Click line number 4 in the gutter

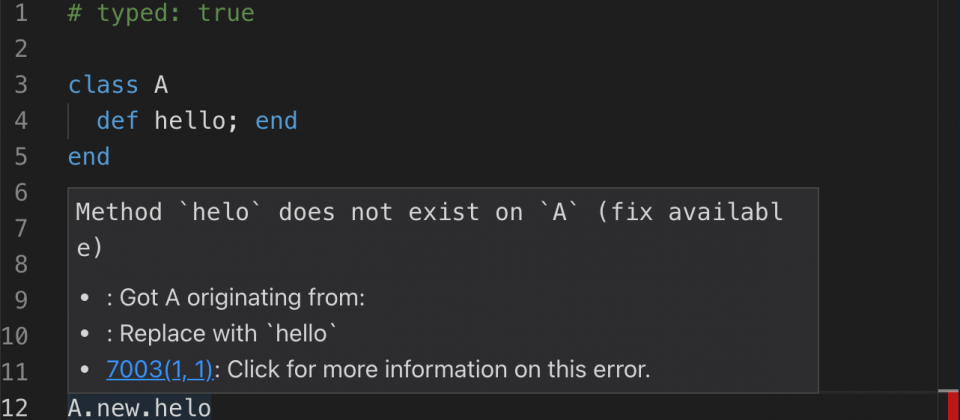20,120
